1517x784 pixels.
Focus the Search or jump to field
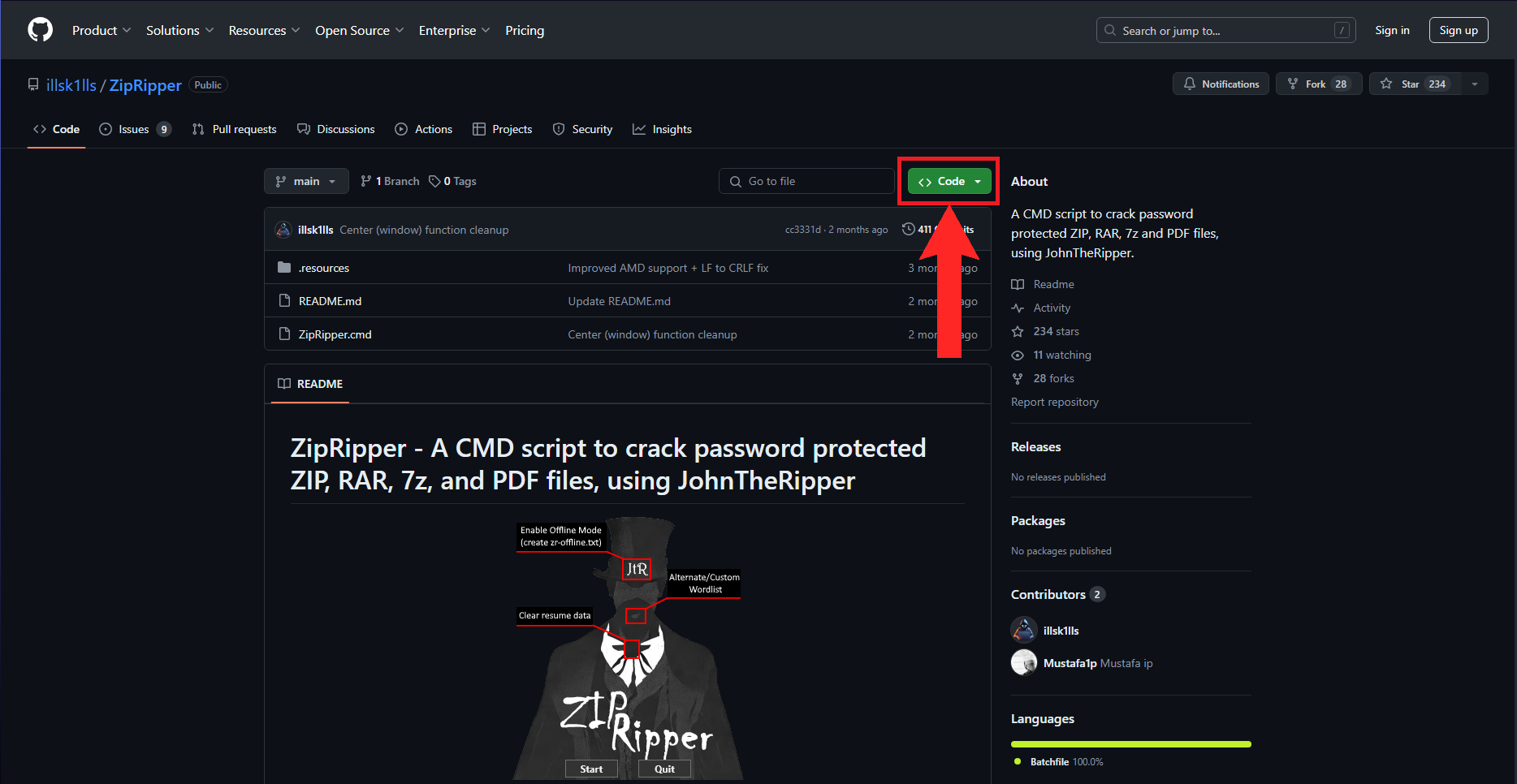pyautogui.click(x=1226, y=30)
